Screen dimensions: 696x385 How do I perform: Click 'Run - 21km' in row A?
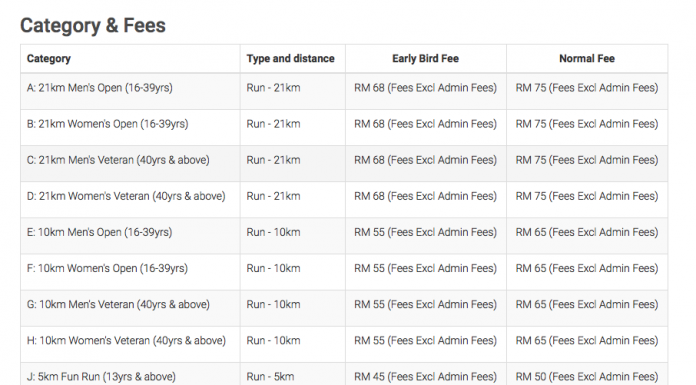pos(273,88)
